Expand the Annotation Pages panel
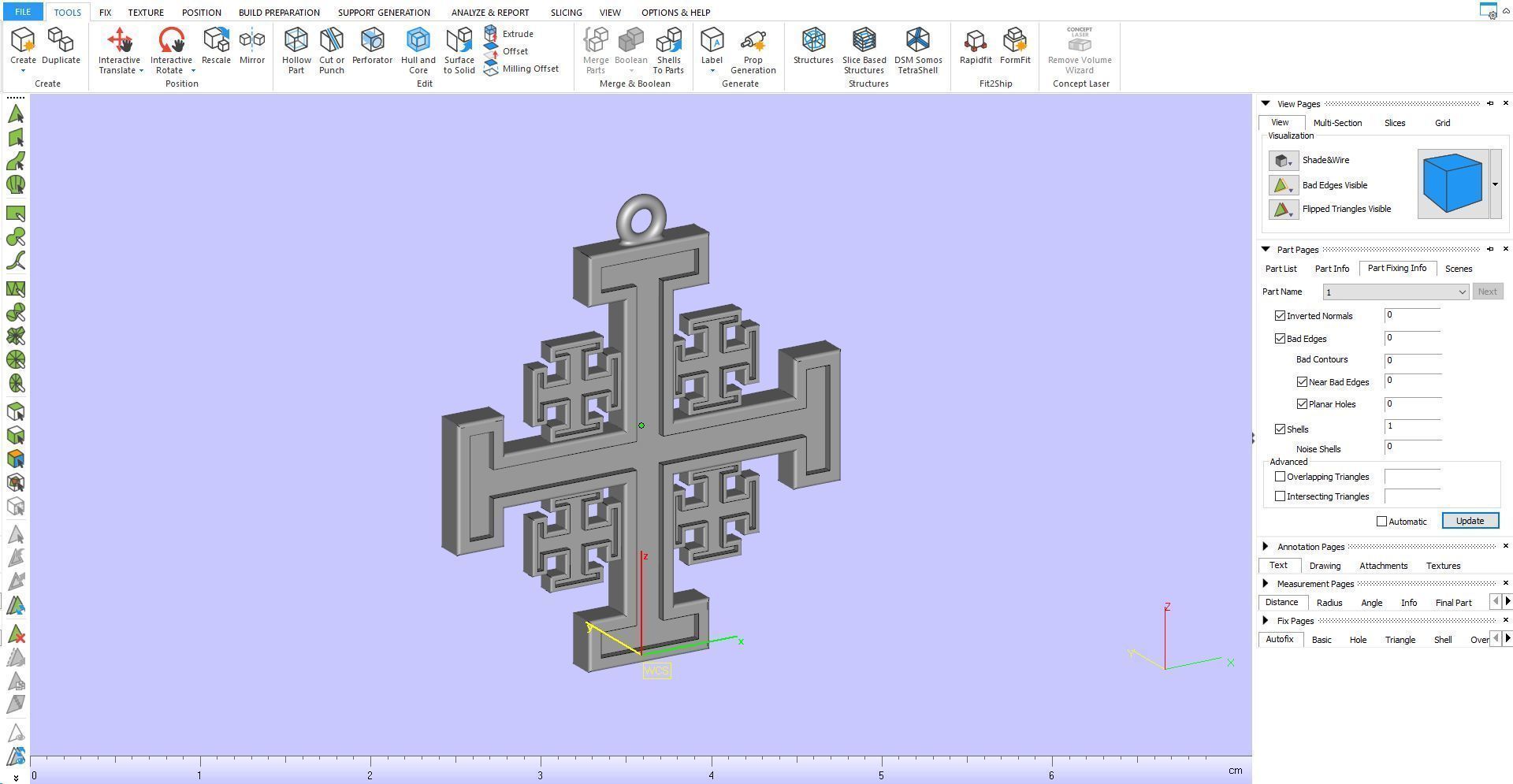This screenshot has height=784, width=1513. point(1266,546)
